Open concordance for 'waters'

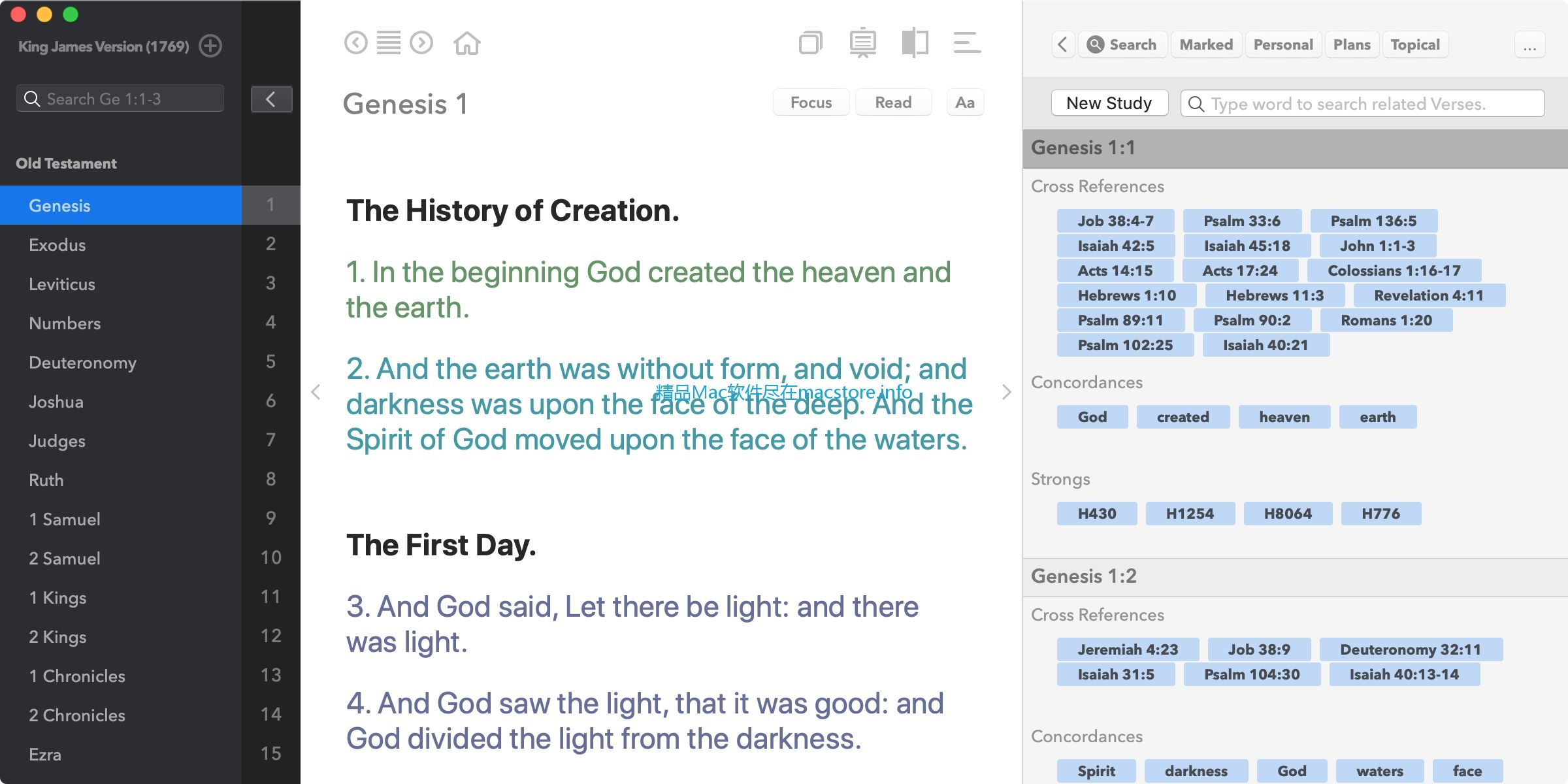[1379, 771]
